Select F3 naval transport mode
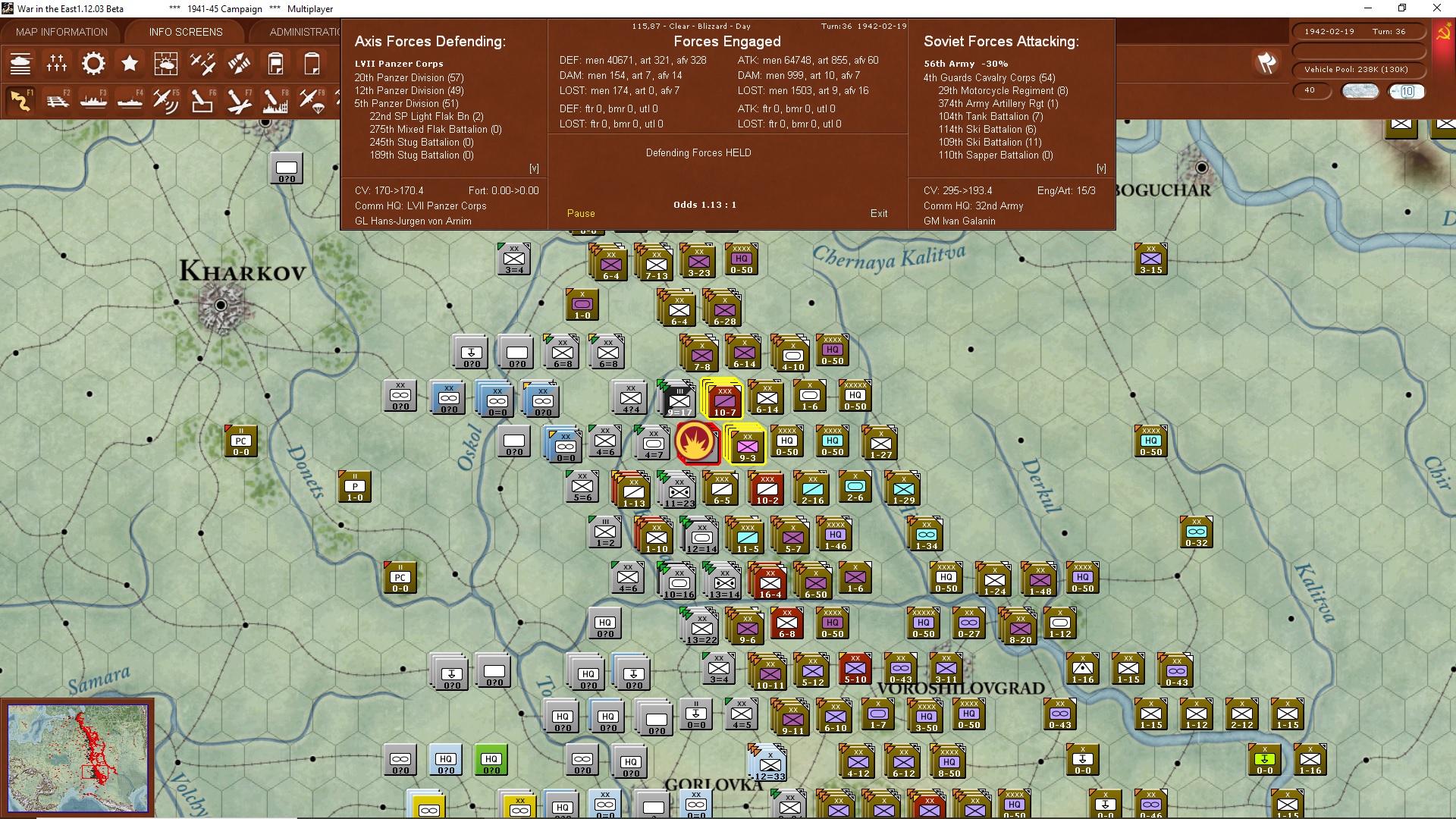 pyautogui.click(x=93, y=100)
